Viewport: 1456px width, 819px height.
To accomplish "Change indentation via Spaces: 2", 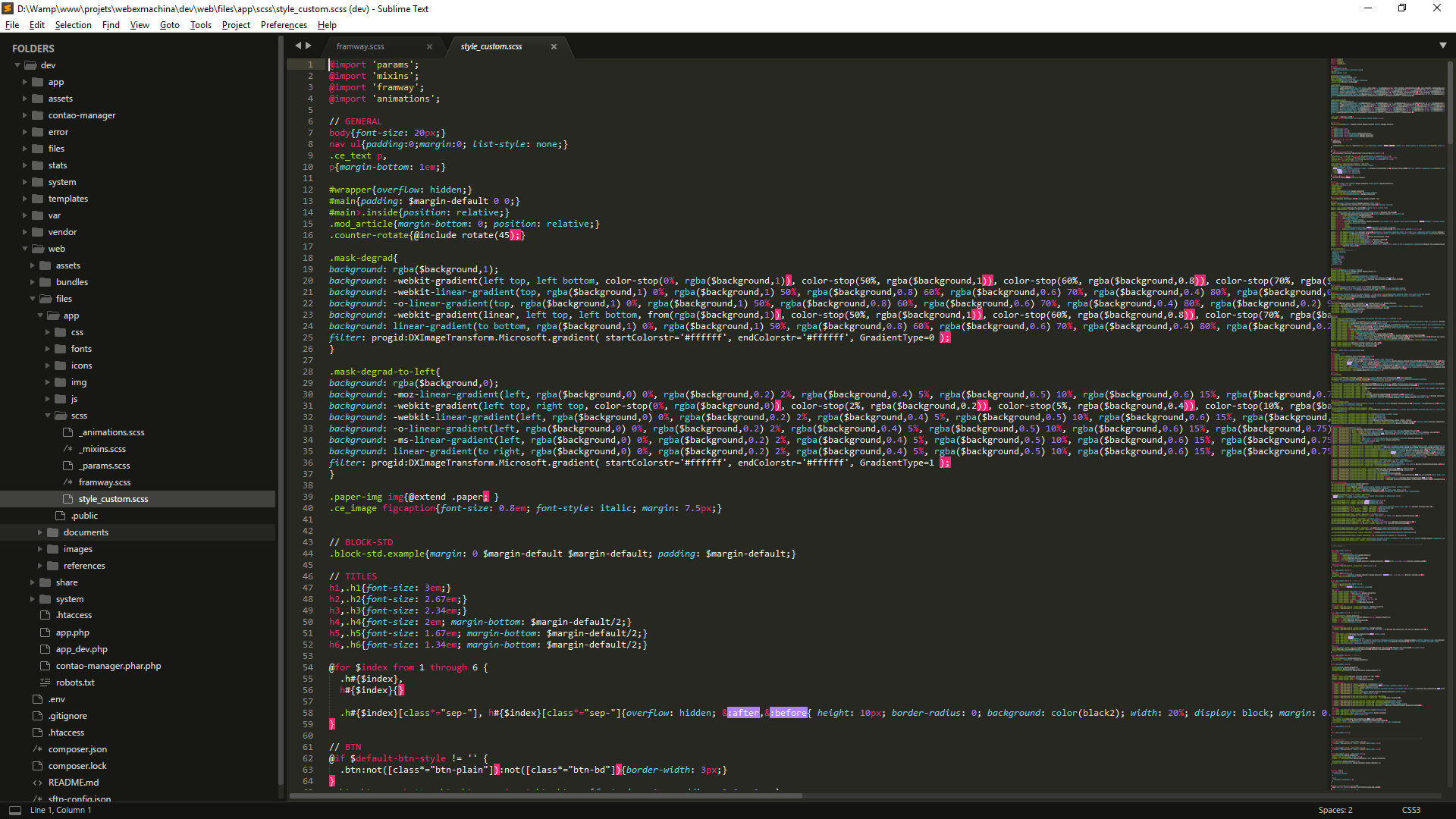I will pos(1335,810).
